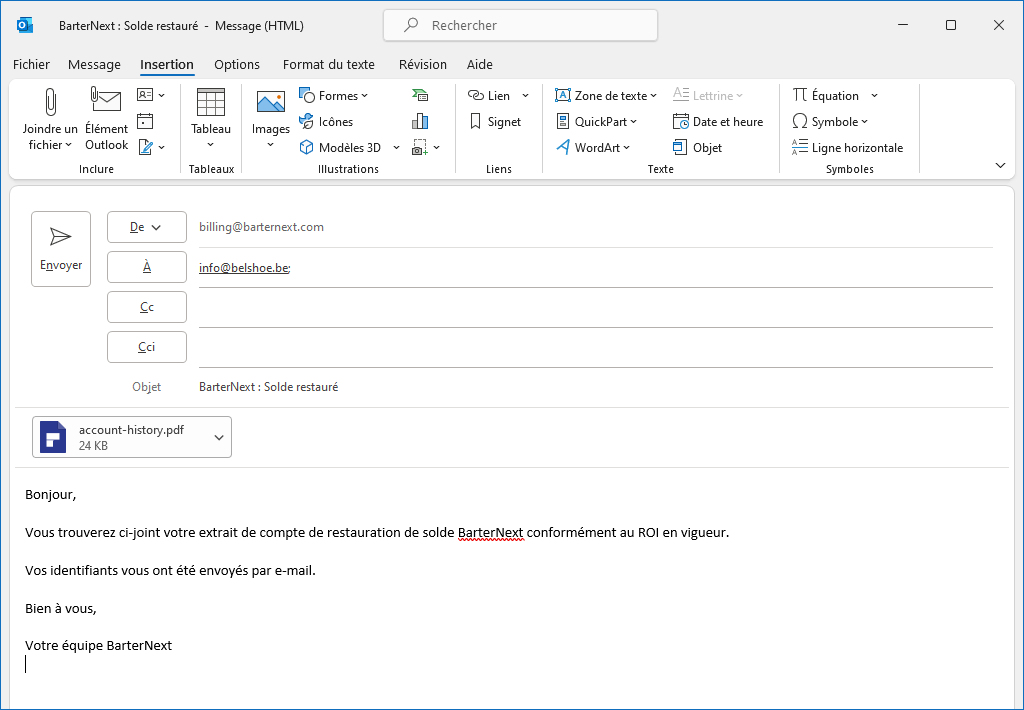Send the email with Envoyer
This screenshot has height=710, width=1024.
(61, 249)
